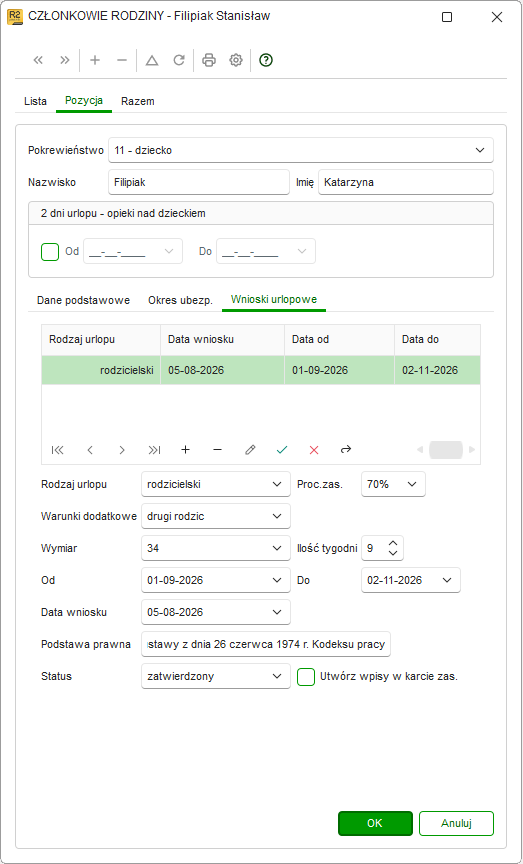Click the Anuluj button
This screenshot has height=864, width=523.
[x=456, y=823]
